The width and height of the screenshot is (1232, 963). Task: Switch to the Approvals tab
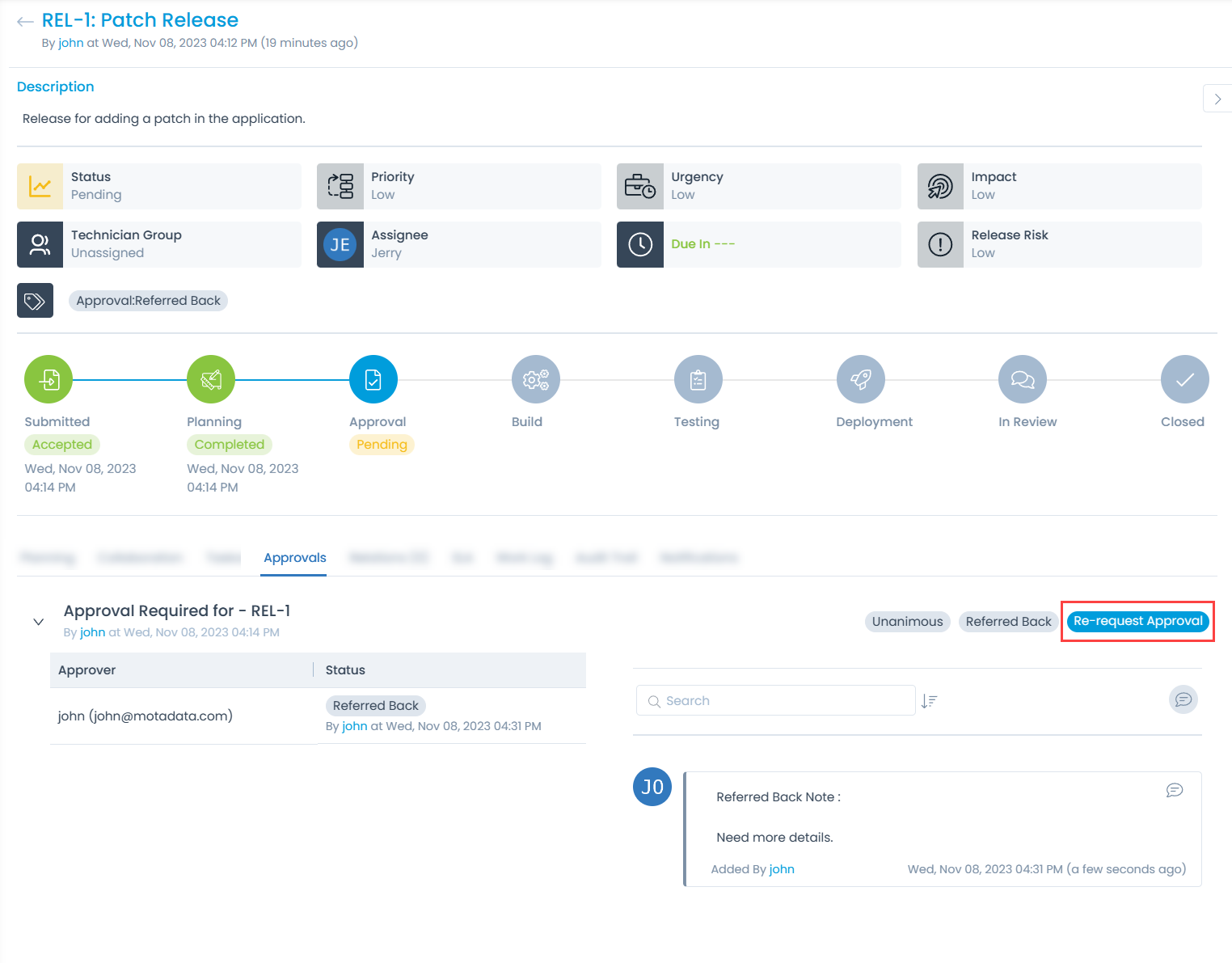click(294, 558)
